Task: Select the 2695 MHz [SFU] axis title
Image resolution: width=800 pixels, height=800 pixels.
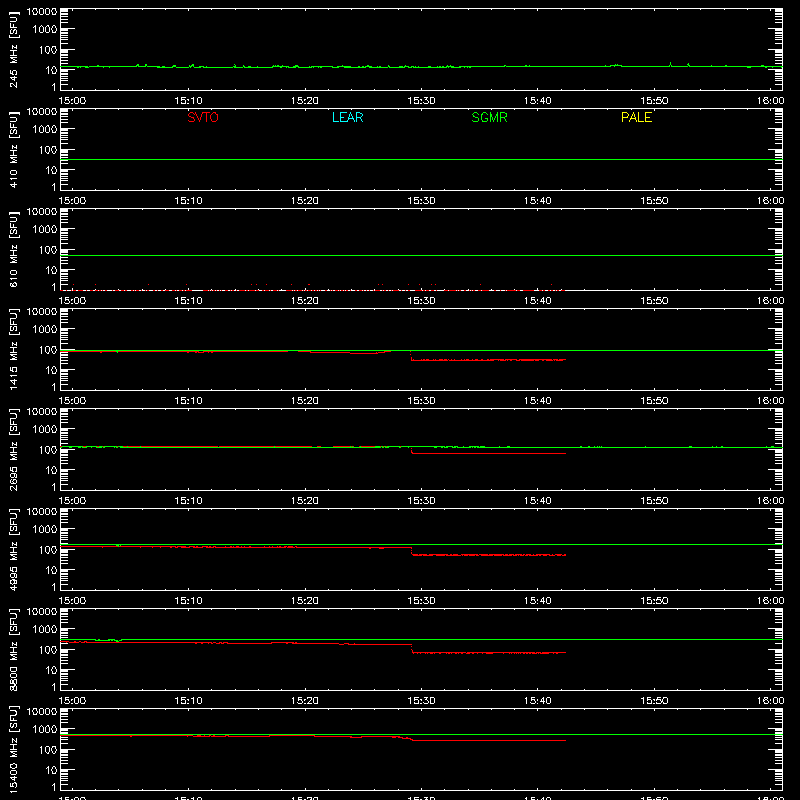Action: pos(14,449)
